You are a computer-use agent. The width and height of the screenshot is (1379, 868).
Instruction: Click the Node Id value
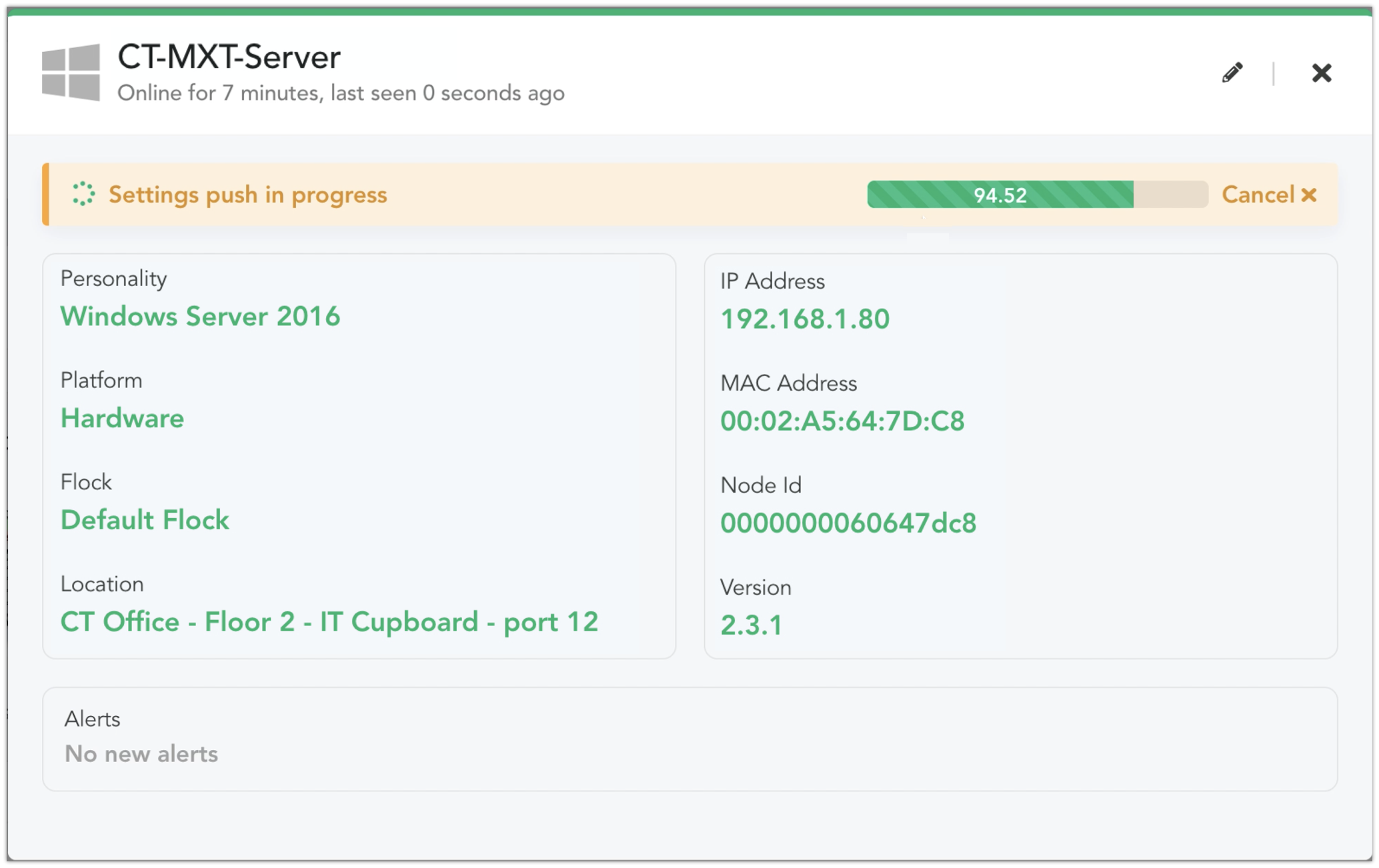[848, 523]
